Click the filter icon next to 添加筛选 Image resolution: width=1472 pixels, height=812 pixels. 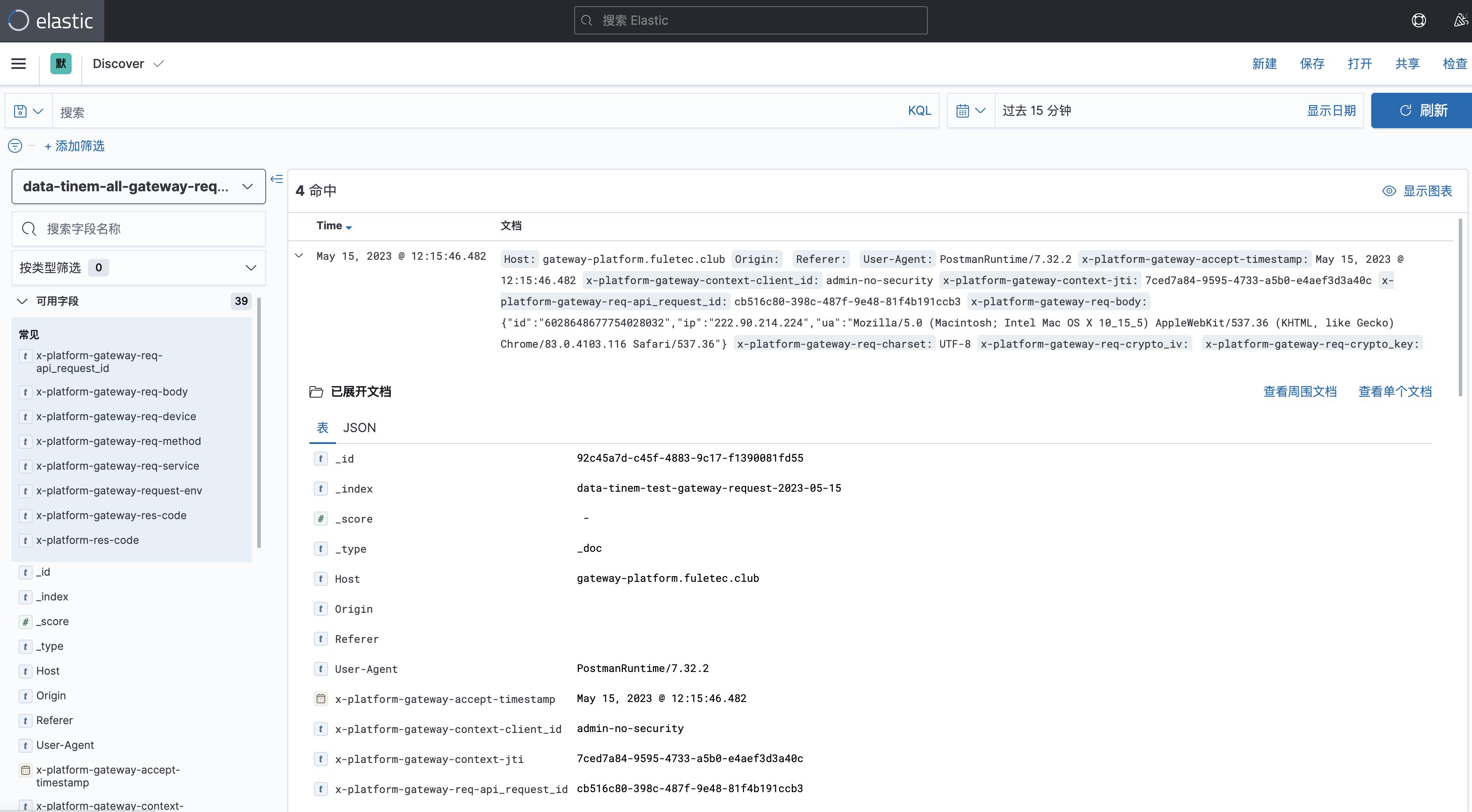[x=14, y=146]
